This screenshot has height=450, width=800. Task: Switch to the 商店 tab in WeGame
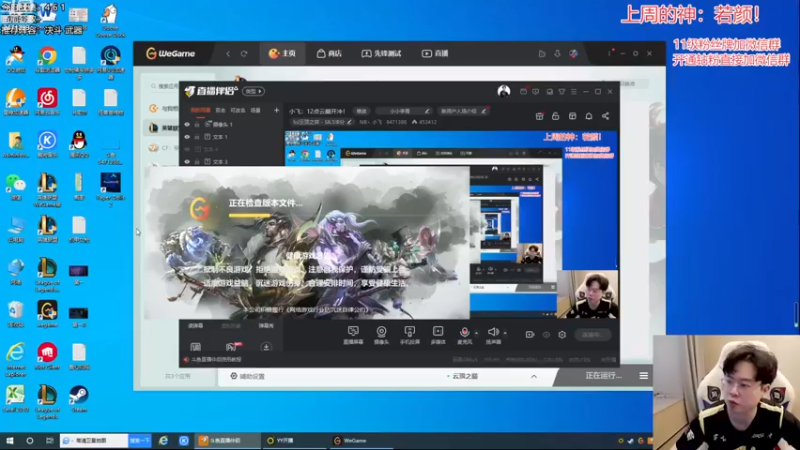coord(329,54)
